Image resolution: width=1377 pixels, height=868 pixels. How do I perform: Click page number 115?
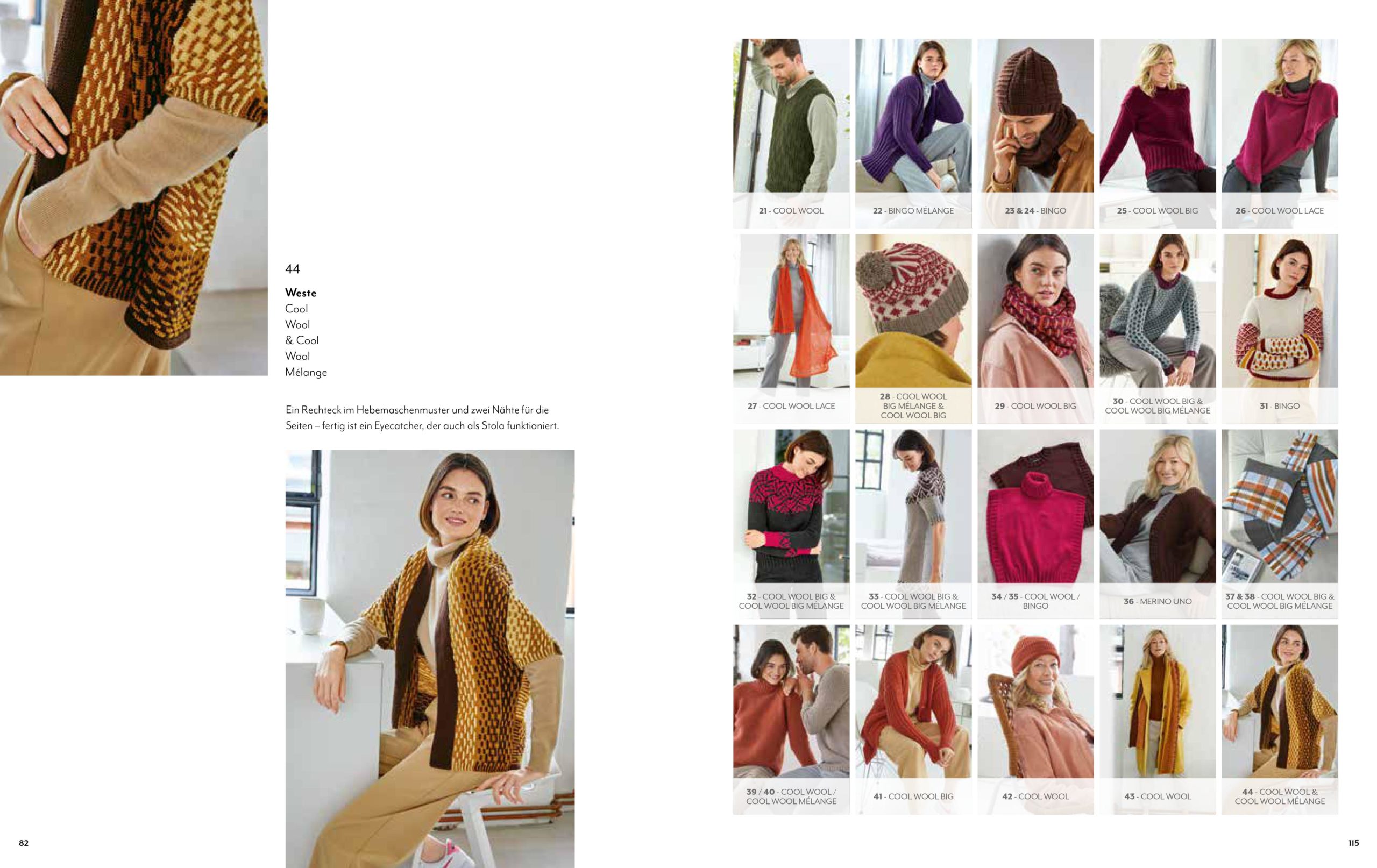click(1353, 843)
